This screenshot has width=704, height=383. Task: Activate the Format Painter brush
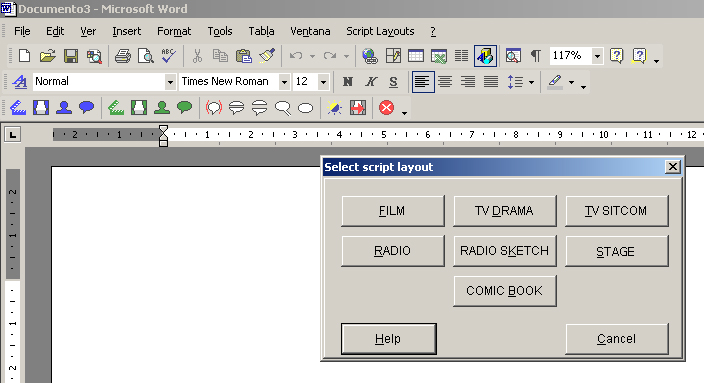[x=267, y=56]
